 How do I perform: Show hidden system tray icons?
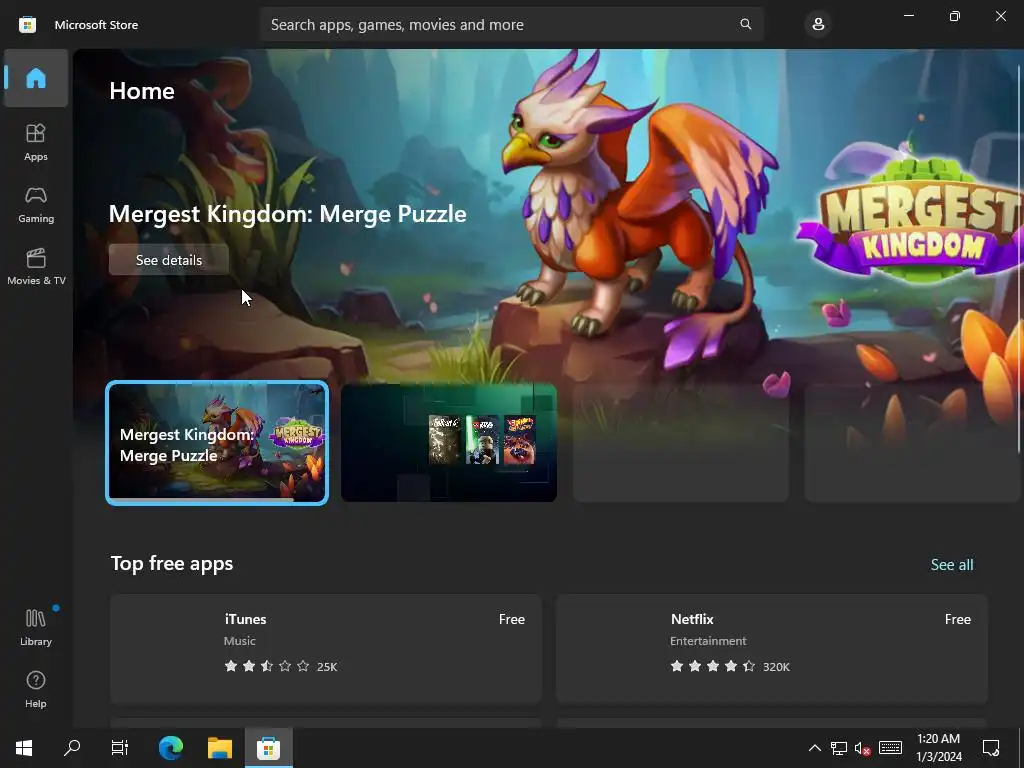[x=814, y=748]
